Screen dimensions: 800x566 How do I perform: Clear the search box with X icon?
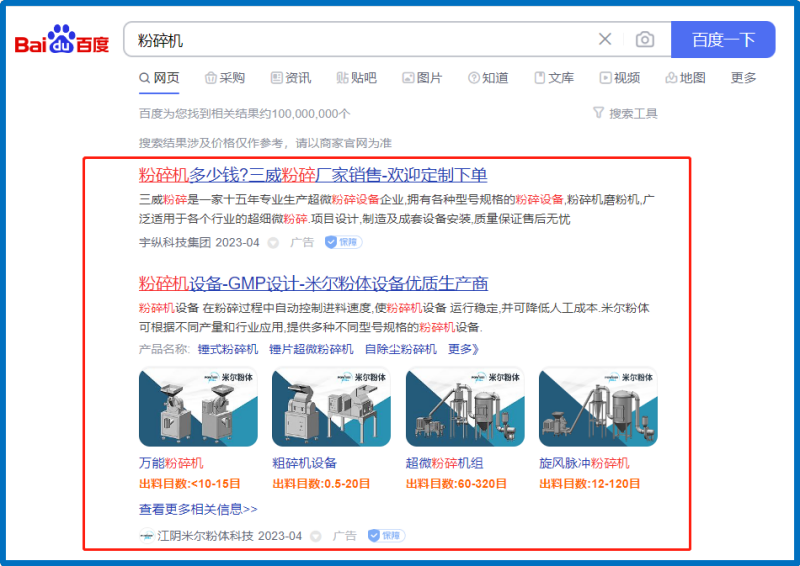pyautogui.click(x=605, y=40)
